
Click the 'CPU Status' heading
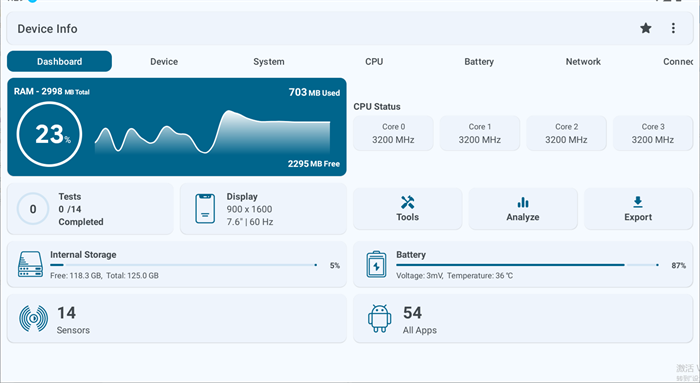[x=377, y=107]
